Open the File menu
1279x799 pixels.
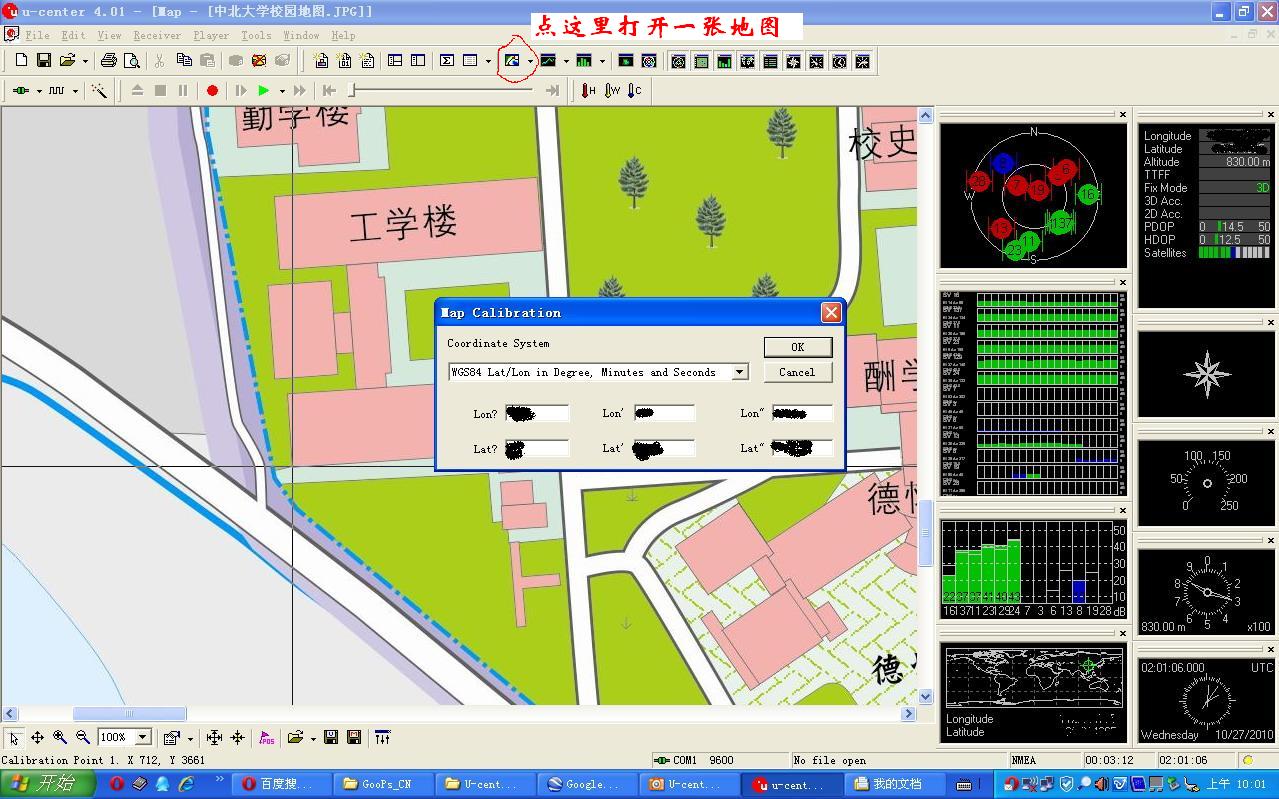coord(37,35)
